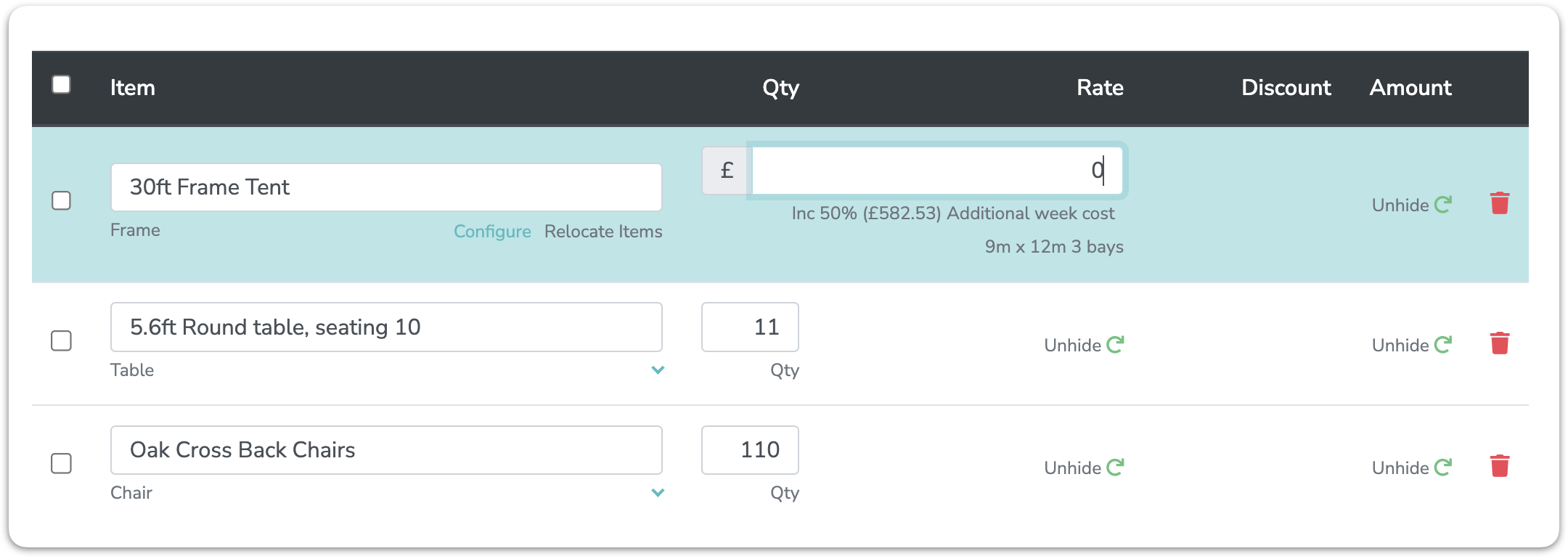Image resolution: width=1568 pixels, height=559 pixels.
Task: Remove Oak Cross Back Chairs with trash icon
Action: point(1499,466)
